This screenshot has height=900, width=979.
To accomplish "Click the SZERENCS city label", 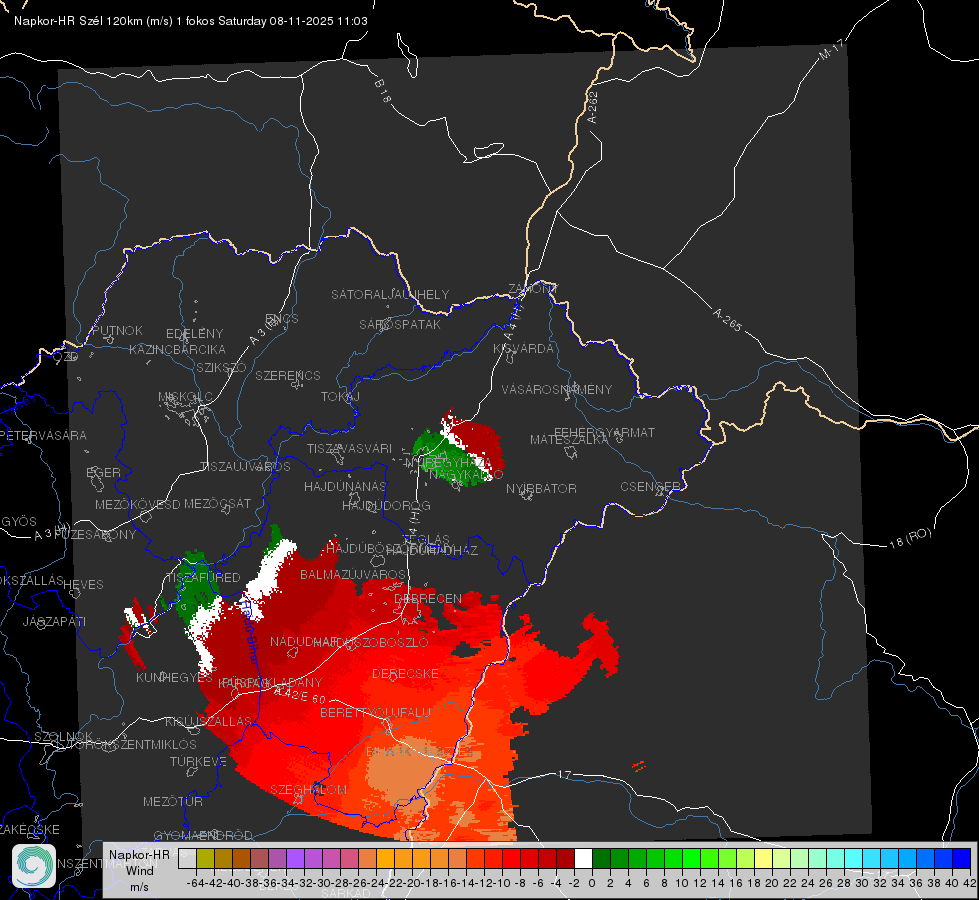I will (x=288, y=375).
